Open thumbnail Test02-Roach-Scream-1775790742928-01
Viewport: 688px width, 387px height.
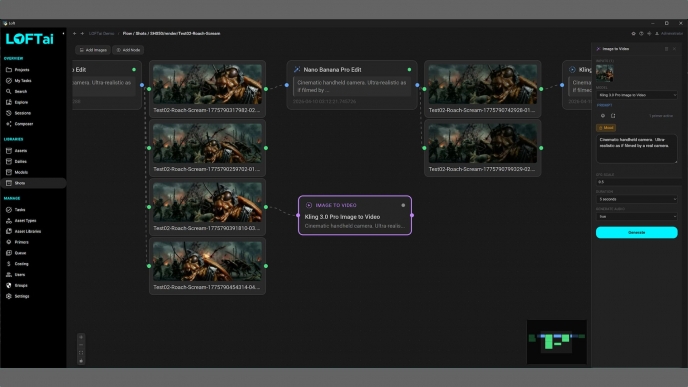483,84
